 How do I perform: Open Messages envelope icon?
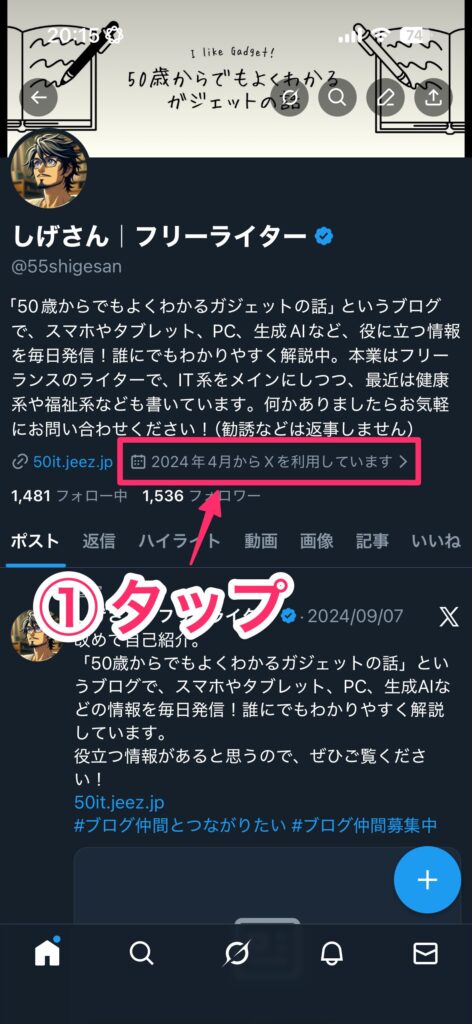pos(426,954)
